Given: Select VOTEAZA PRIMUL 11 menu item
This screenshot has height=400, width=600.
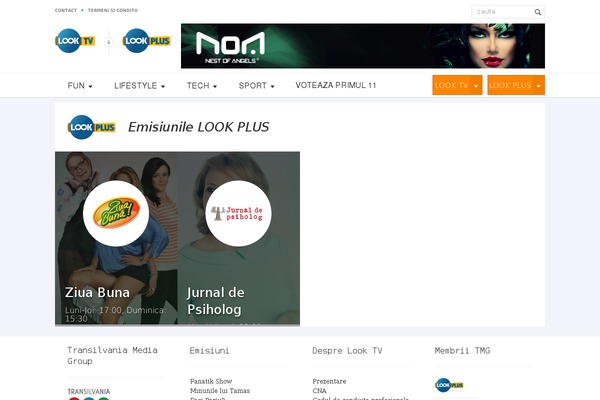Looking at the screenshot, I should coord(336,85).
